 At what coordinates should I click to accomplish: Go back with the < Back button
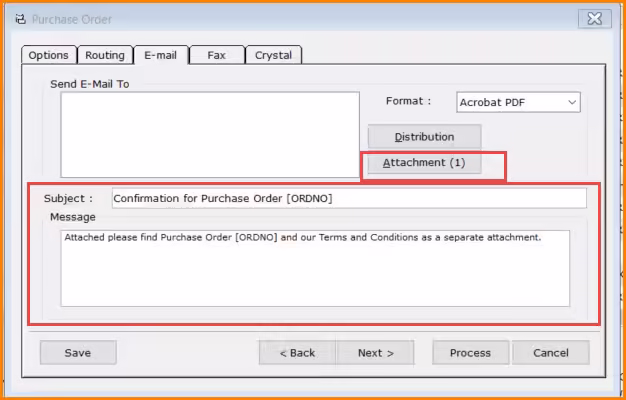click(297, 352)
